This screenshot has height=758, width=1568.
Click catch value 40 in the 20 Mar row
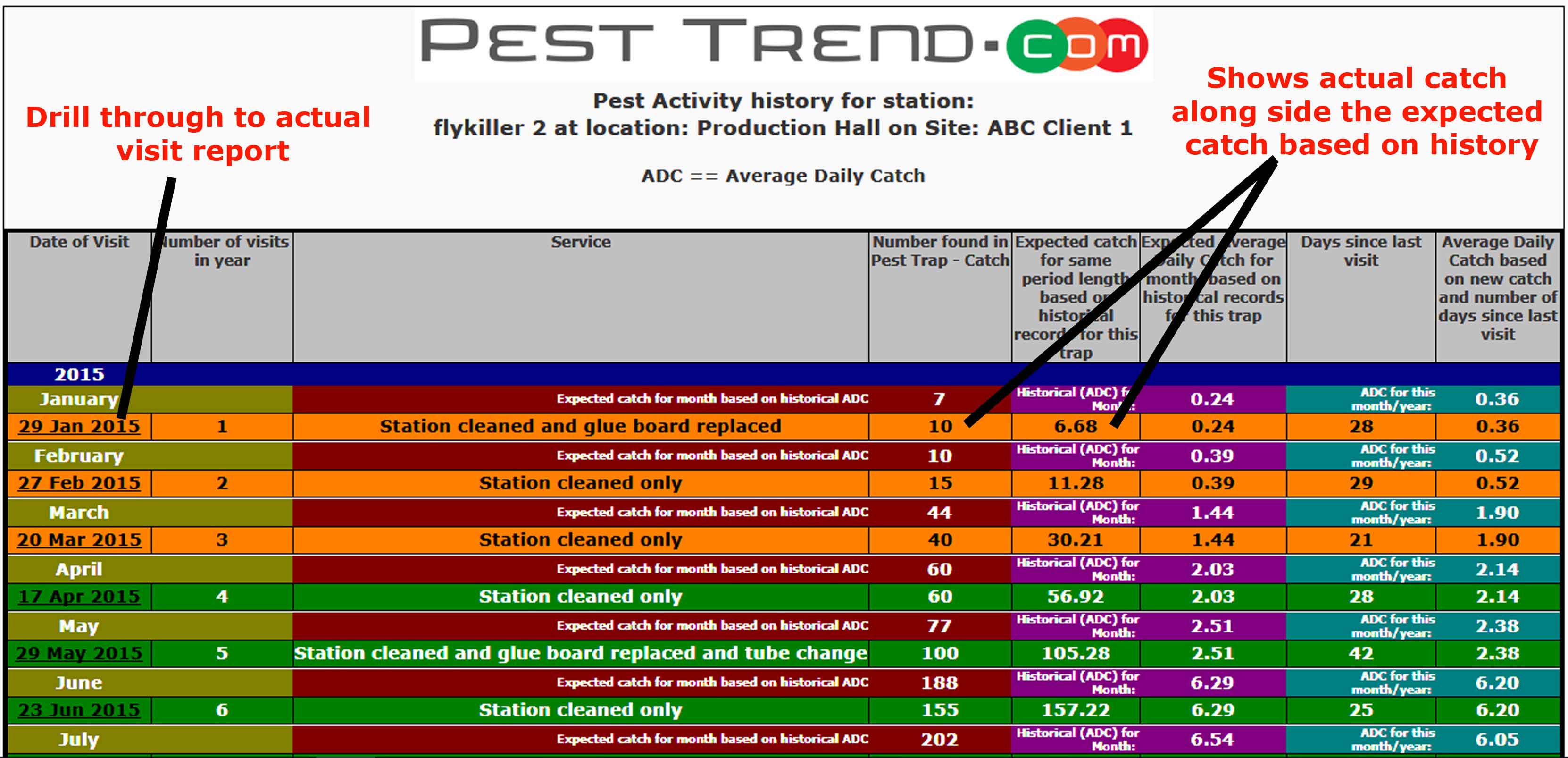click(x=940, y=539)
